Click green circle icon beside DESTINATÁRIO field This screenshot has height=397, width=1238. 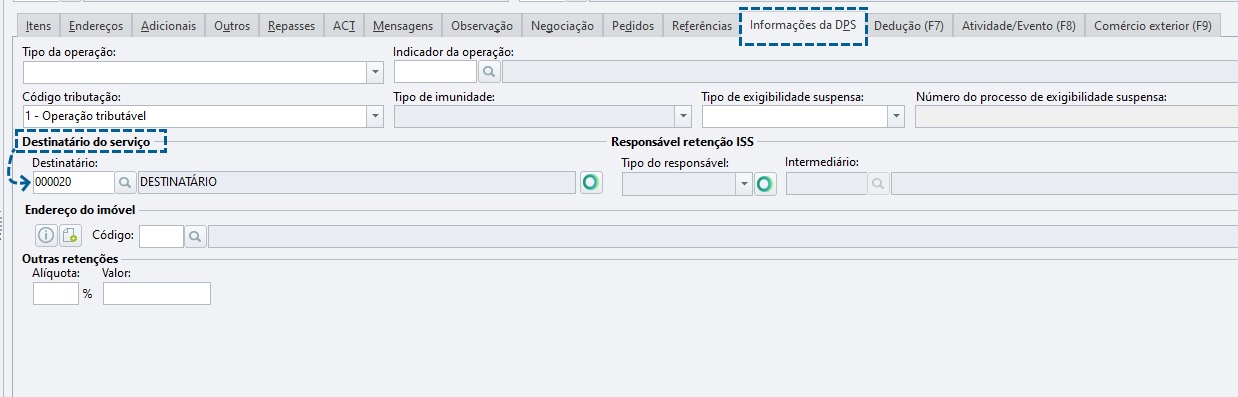point(591,182)
